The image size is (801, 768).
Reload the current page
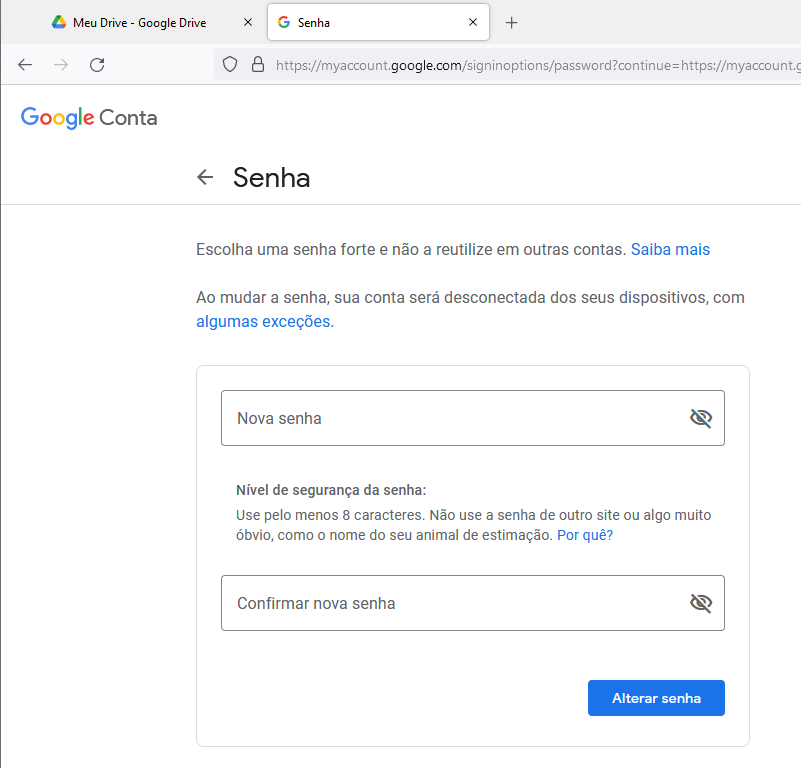point(97,65)
